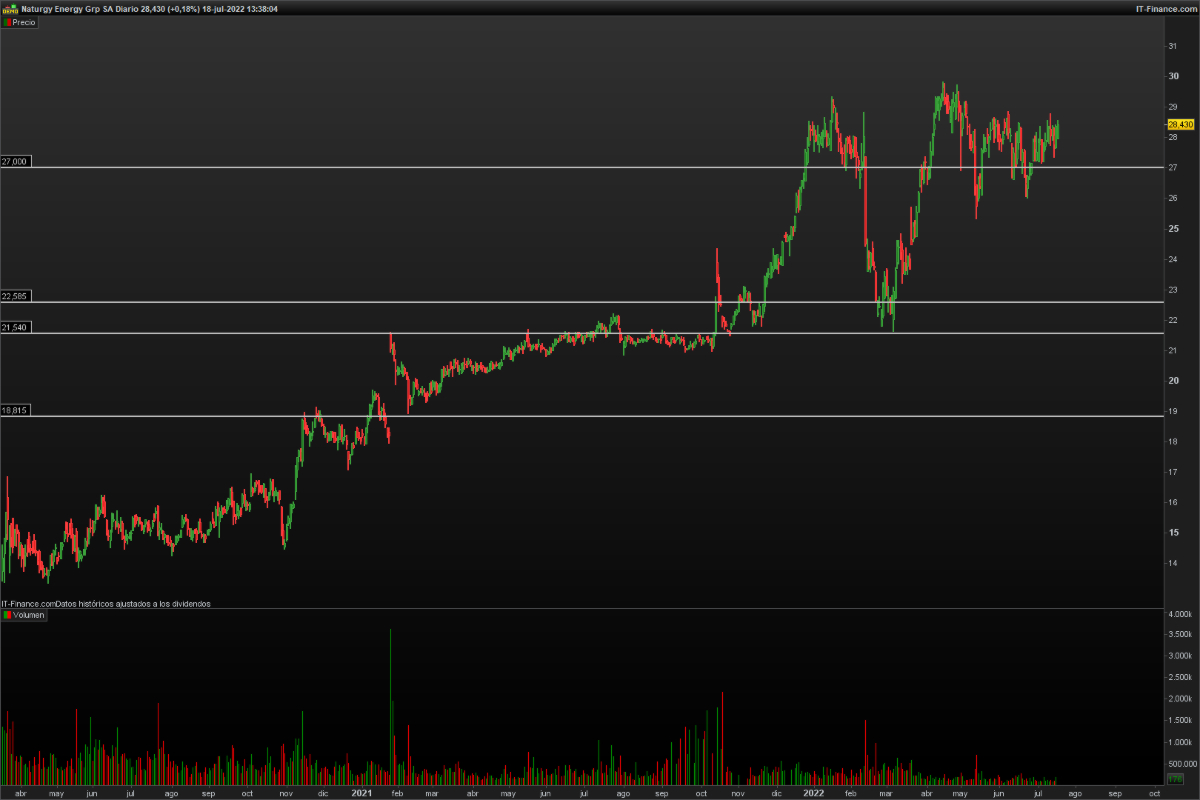
Task: Select the 27,000 horizontal line label
Action: point(16,161)
